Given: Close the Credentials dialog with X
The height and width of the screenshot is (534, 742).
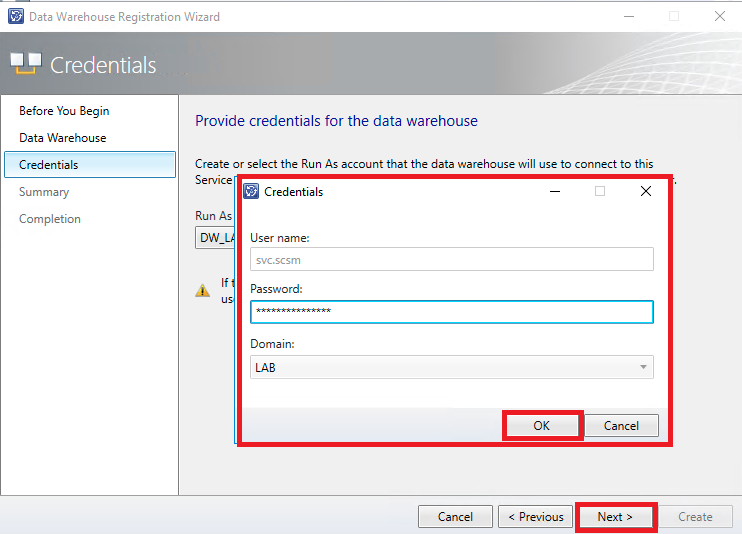Looking at the screenshot, I should pos(645,191).
